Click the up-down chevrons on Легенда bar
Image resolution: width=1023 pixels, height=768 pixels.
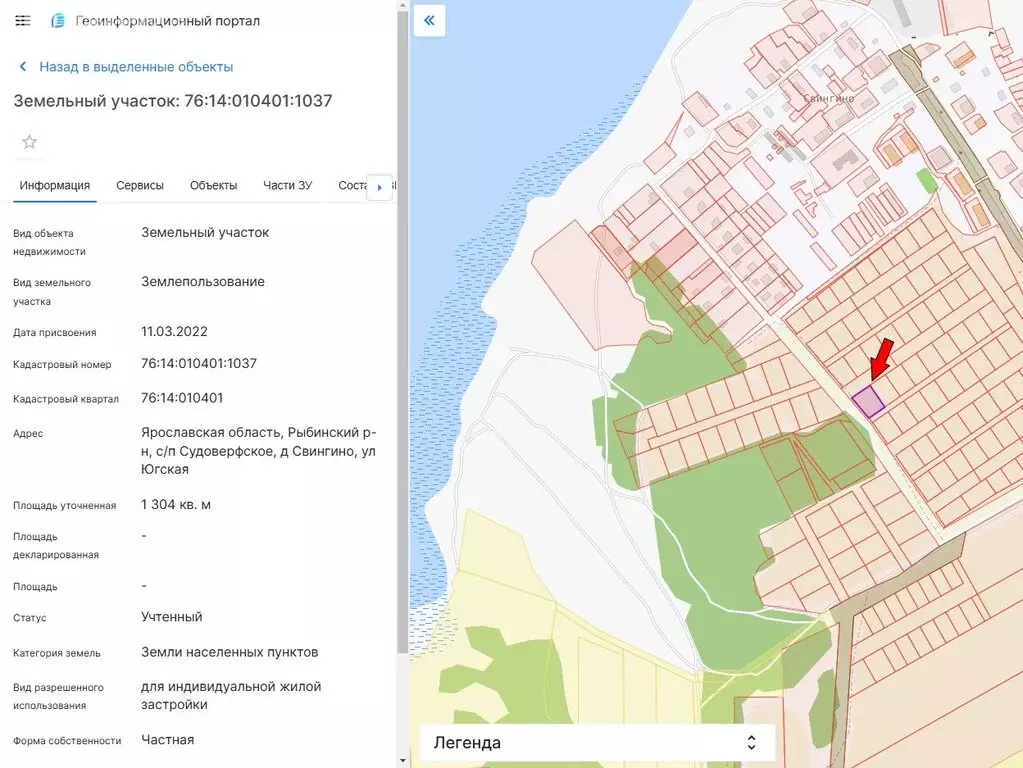pos(752,742)
